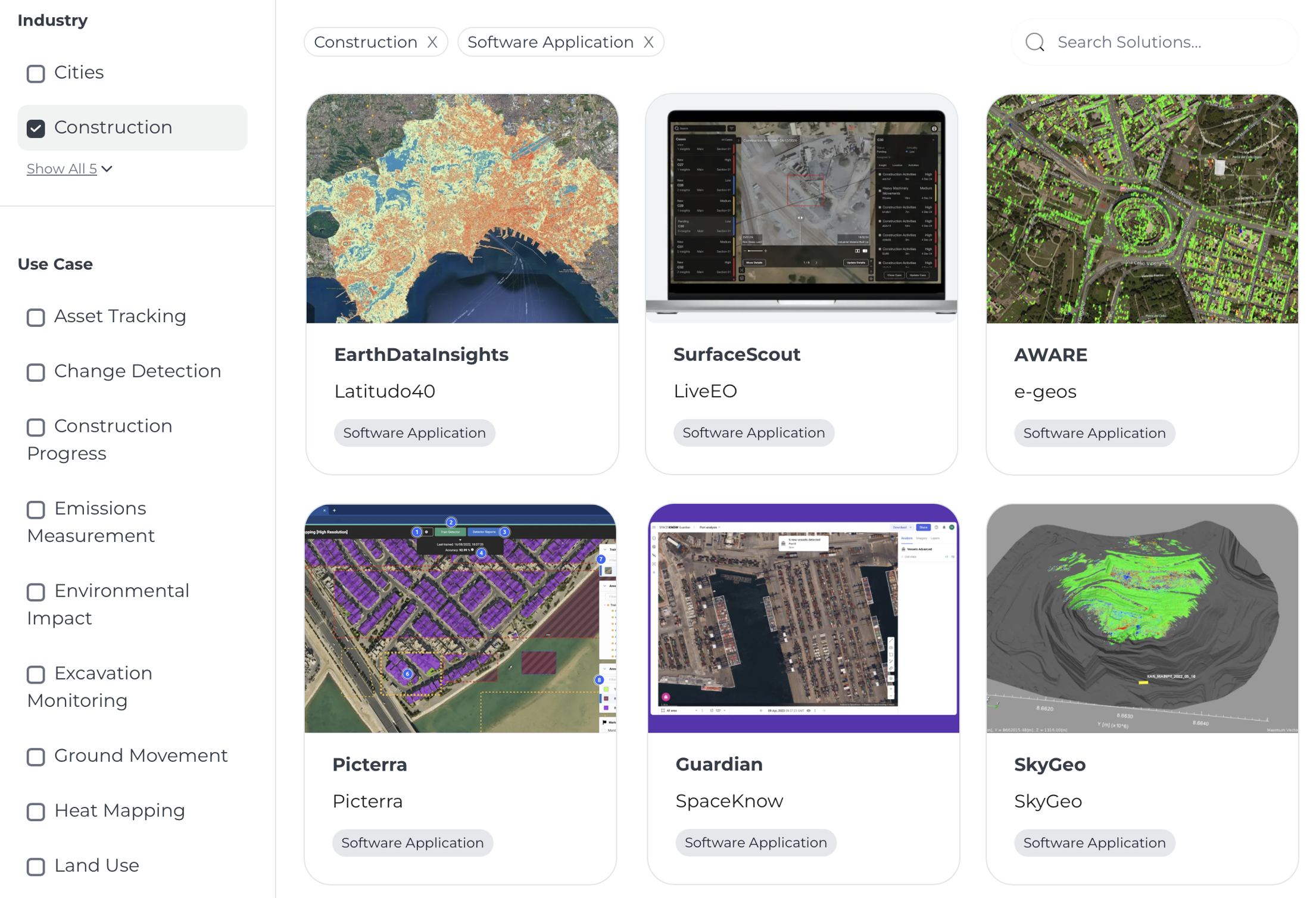Click the Software Application tag under AWARE

1094,433
